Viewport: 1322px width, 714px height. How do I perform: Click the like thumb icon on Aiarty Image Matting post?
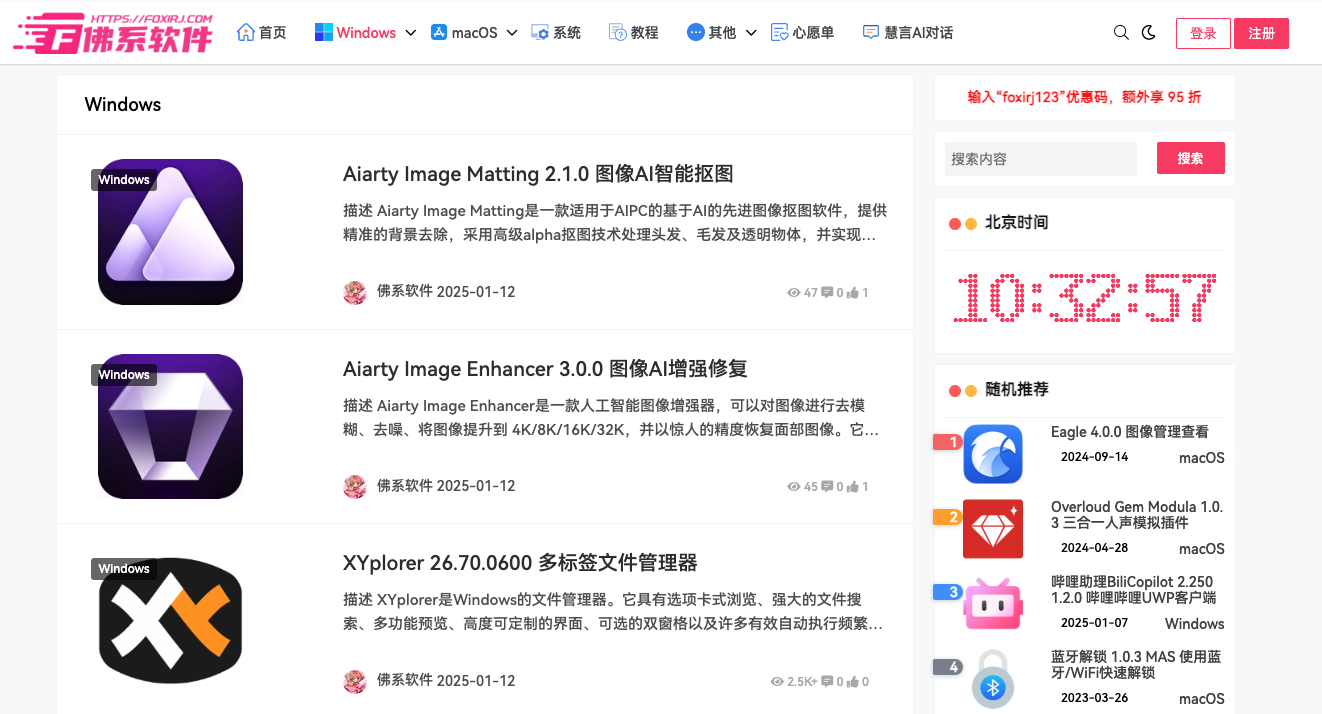853,293
